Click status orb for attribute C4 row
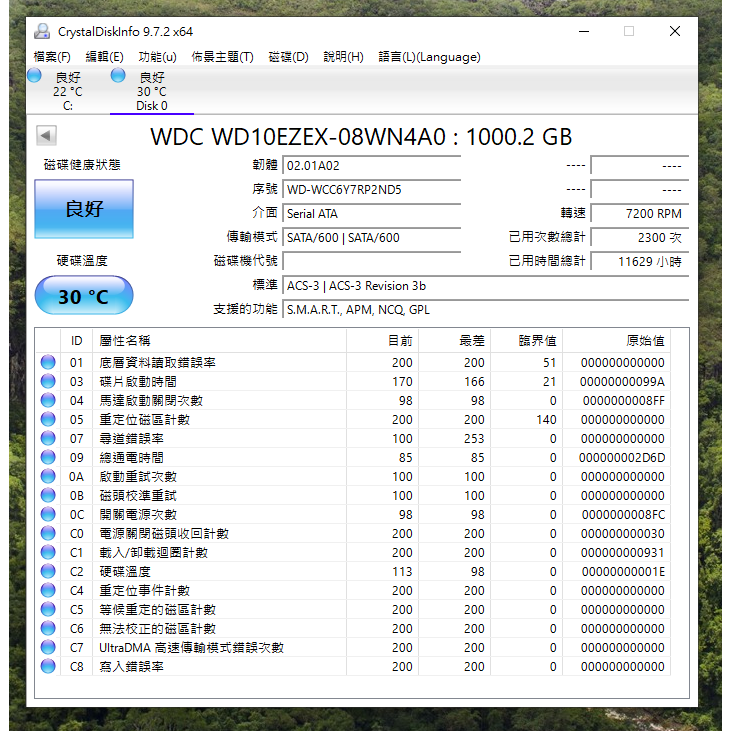 [48, 590]
